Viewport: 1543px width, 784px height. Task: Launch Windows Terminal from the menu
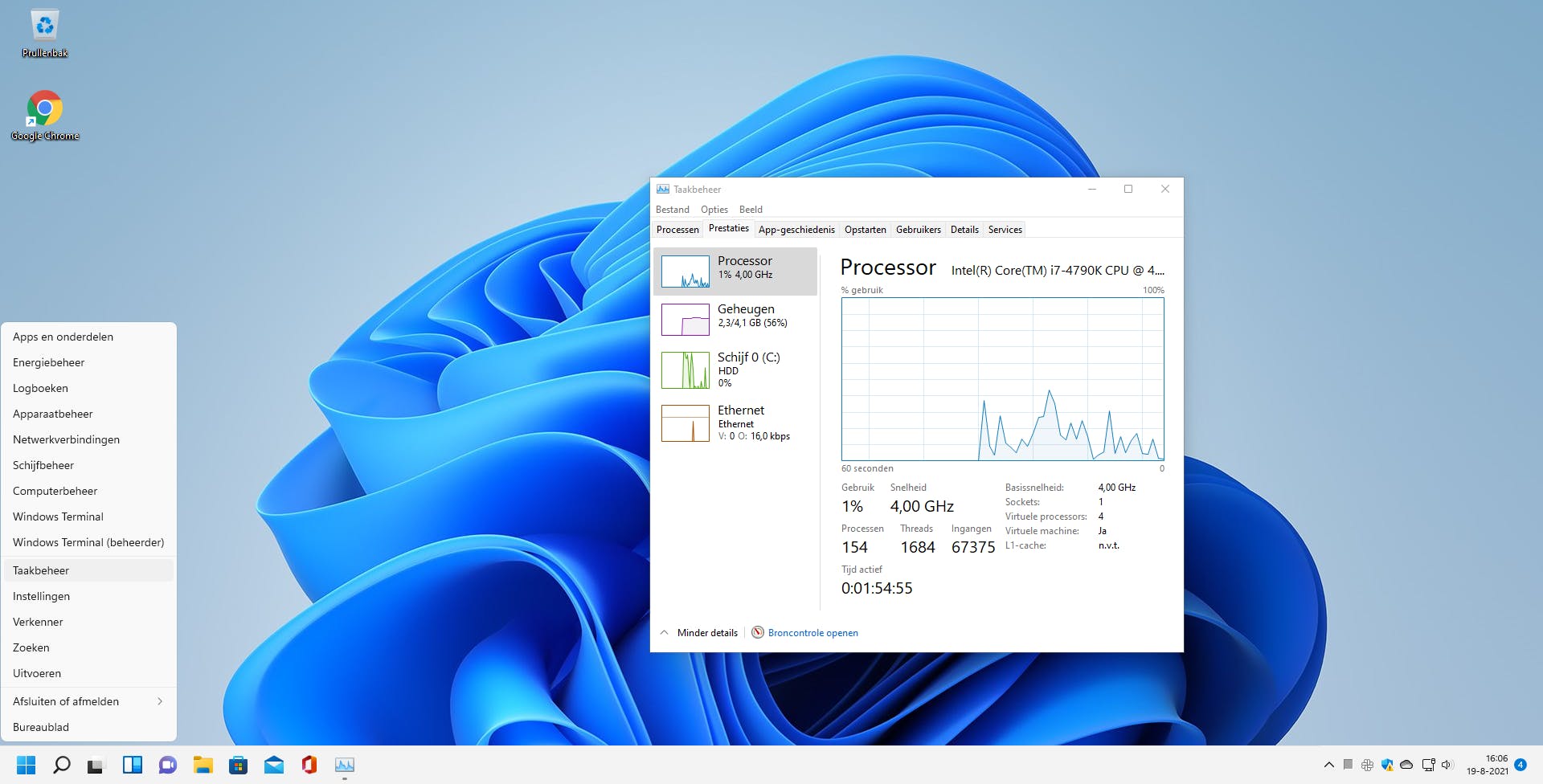tap(88, 517)
